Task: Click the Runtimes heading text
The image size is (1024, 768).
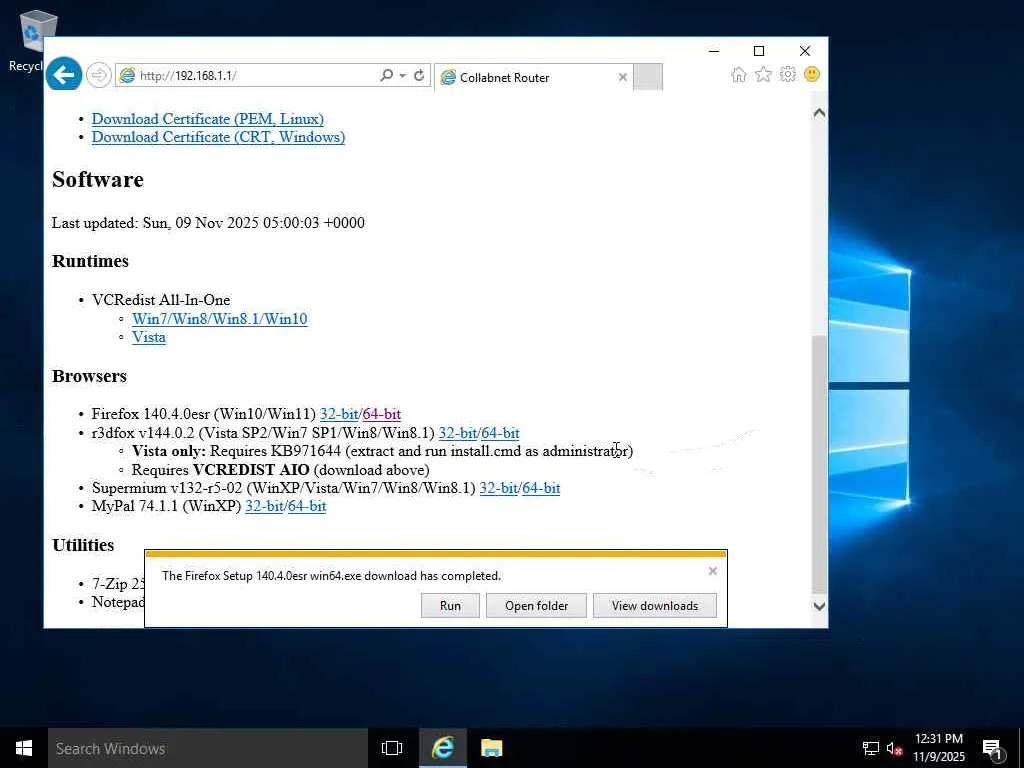Action: click(90, 261)
